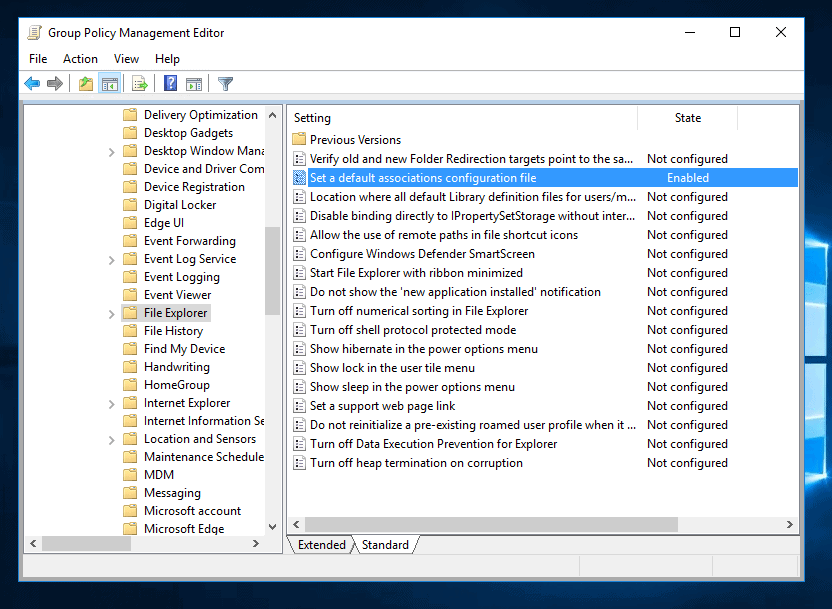The image size is (832, 609).
Task: Click the Forward arrow in the toolbar
Action: coord(55,84)
